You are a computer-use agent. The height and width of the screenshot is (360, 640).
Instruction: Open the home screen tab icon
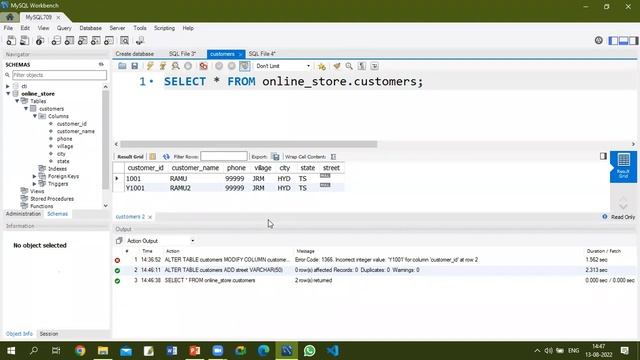[10, 17]
